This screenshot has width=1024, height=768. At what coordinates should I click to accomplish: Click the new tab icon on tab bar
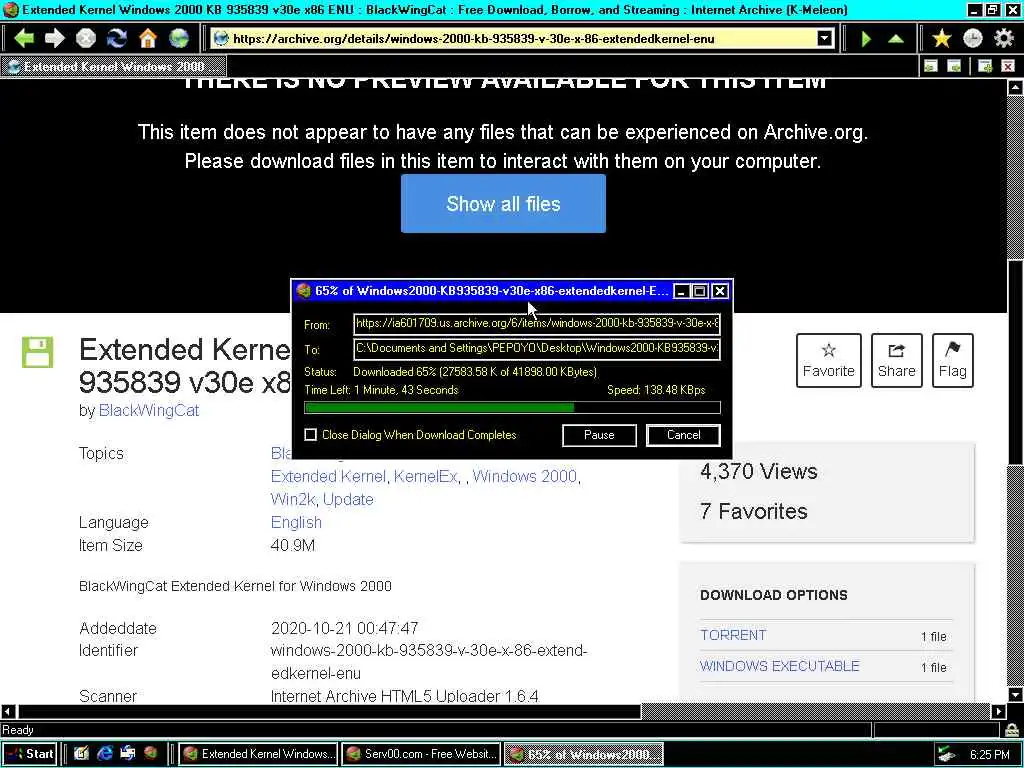pos(985,66)
